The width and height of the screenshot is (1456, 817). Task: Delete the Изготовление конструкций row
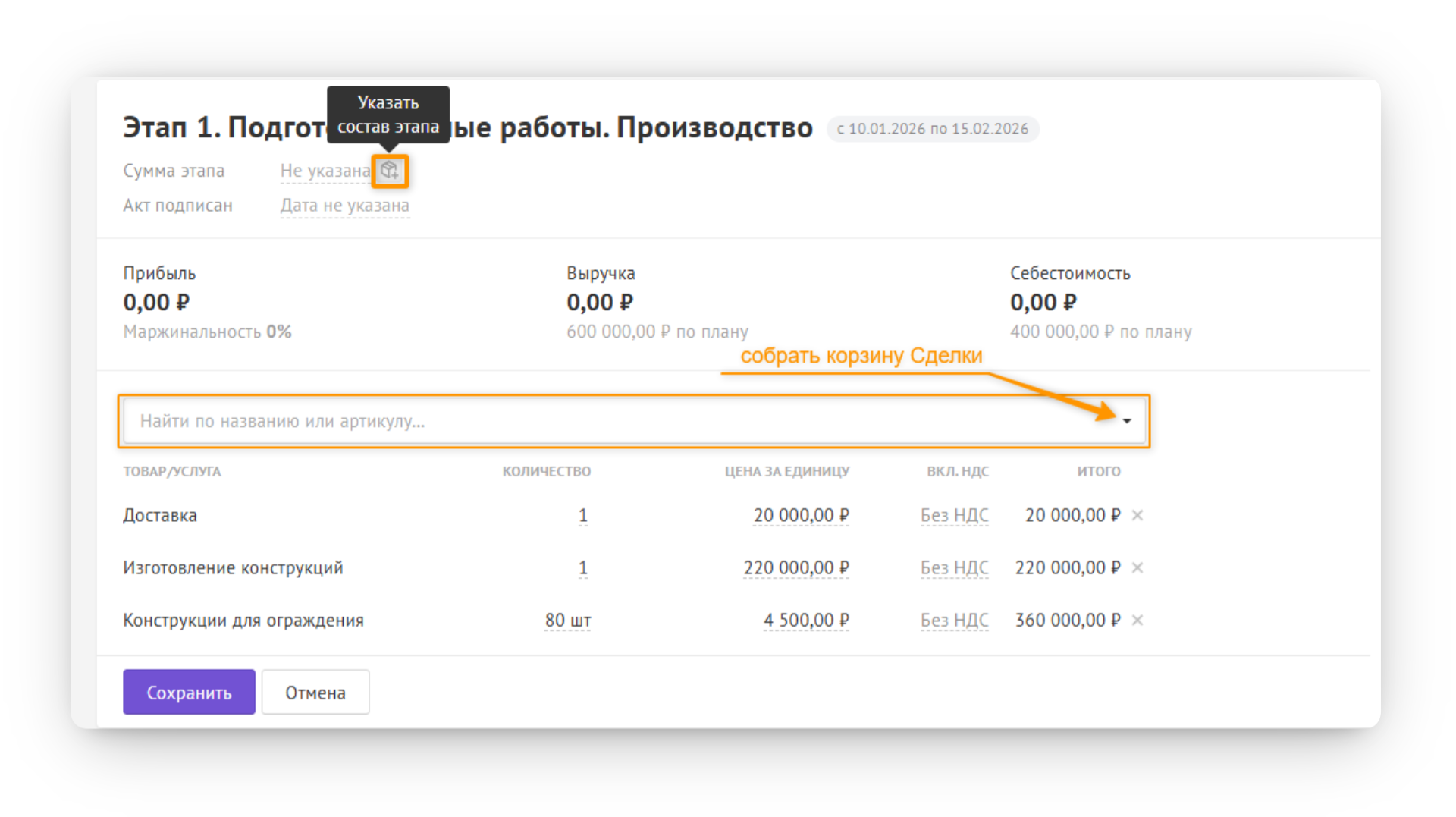click(1137, 567)
